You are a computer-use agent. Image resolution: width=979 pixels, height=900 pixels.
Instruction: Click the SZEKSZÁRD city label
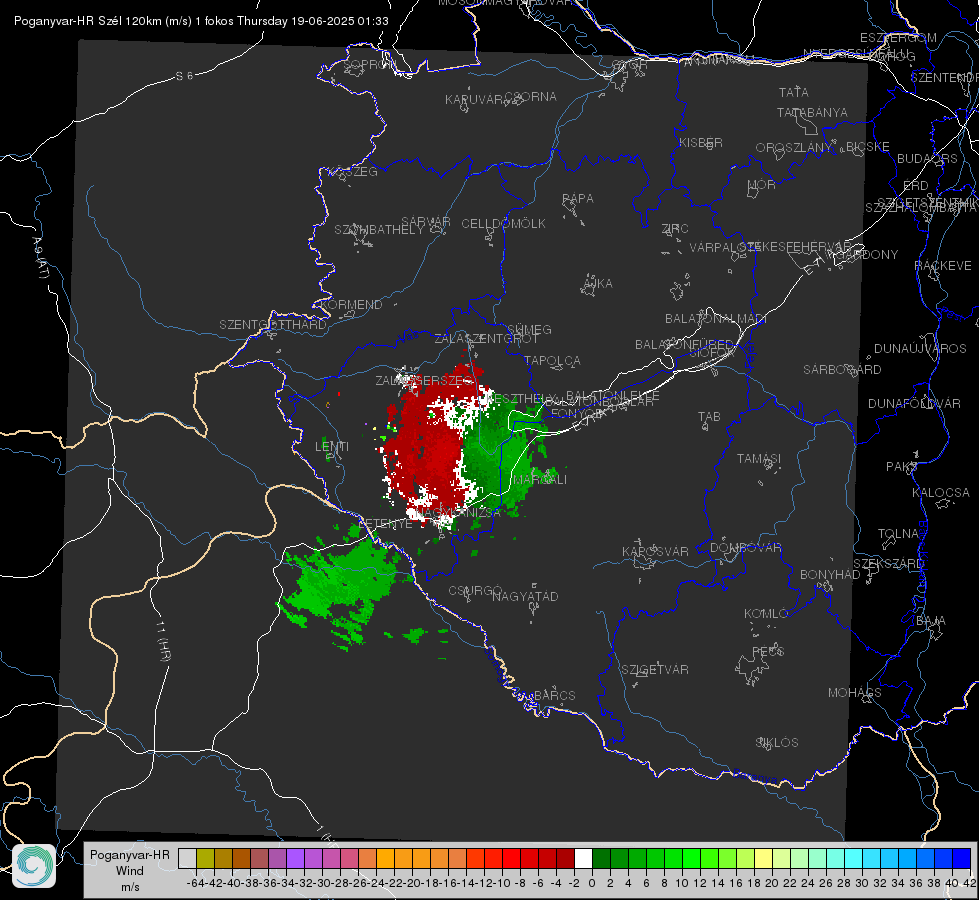pos(888,564)
